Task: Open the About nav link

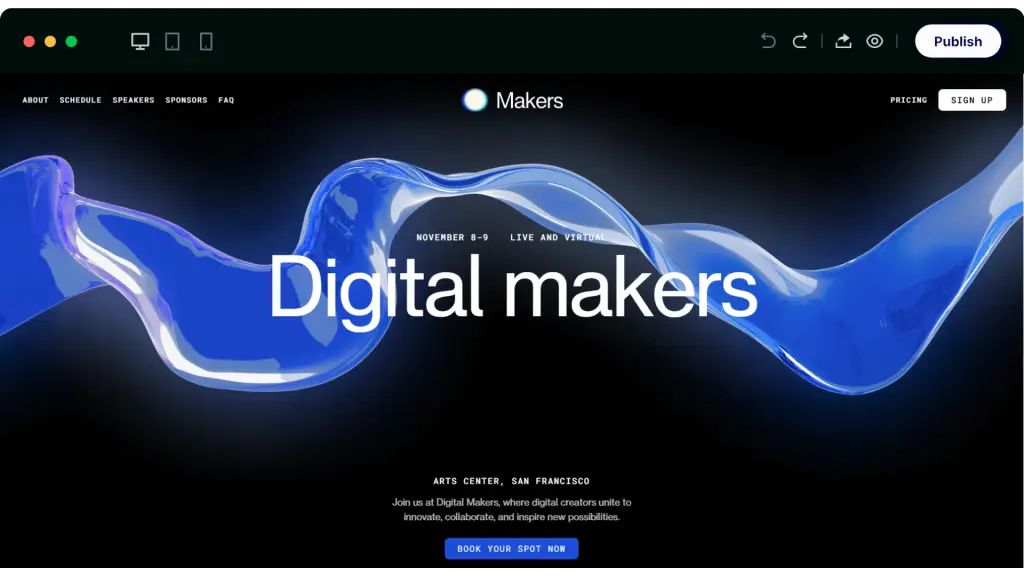Action: click(35, 100)
